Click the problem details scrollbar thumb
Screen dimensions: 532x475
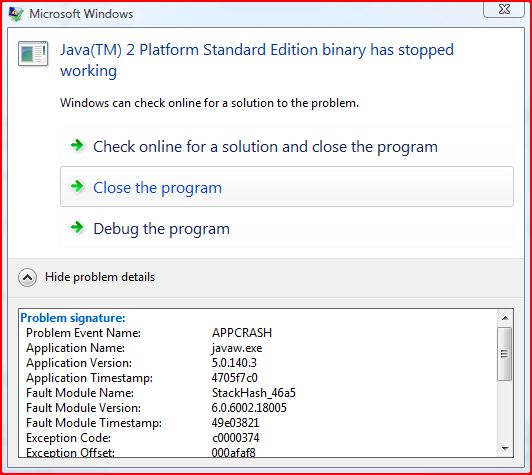click(505, 354)
